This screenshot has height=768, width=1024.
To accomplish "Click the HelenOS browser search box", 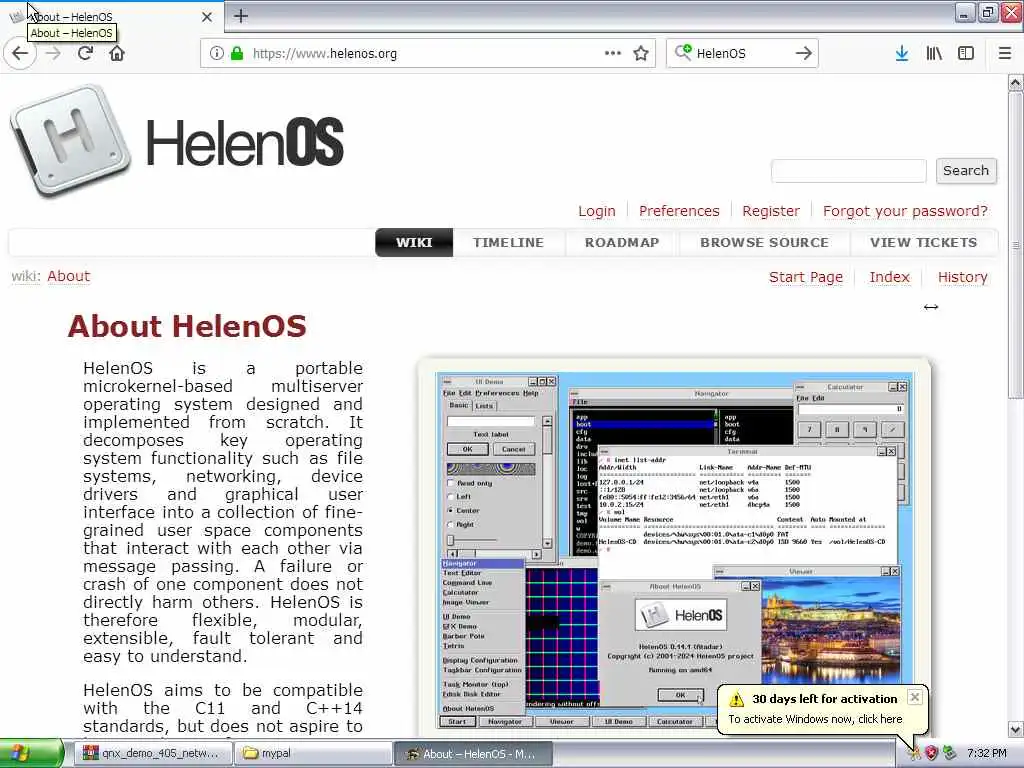I will (743, 54).
